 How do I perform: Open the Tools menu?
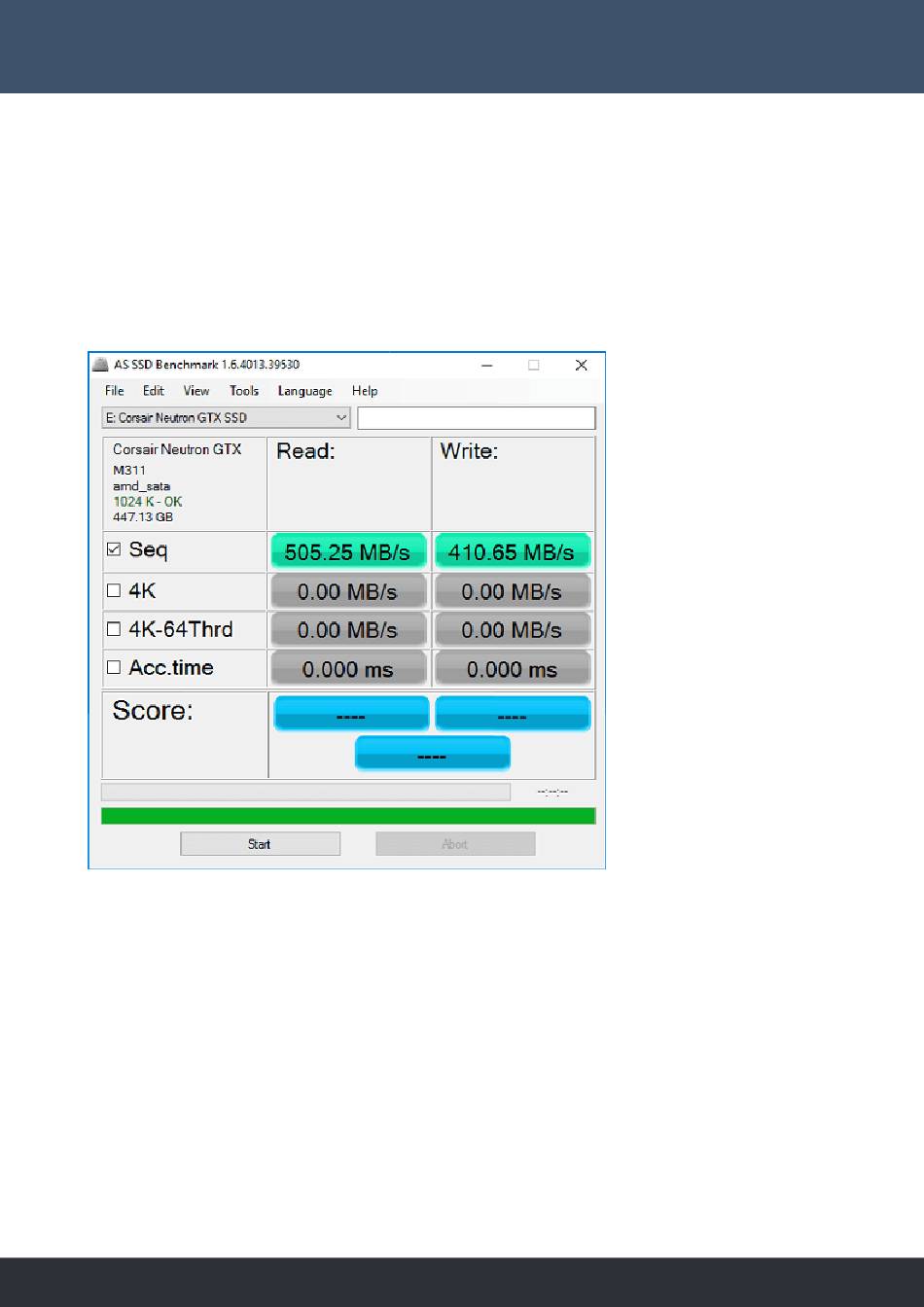tap(244, 391)
